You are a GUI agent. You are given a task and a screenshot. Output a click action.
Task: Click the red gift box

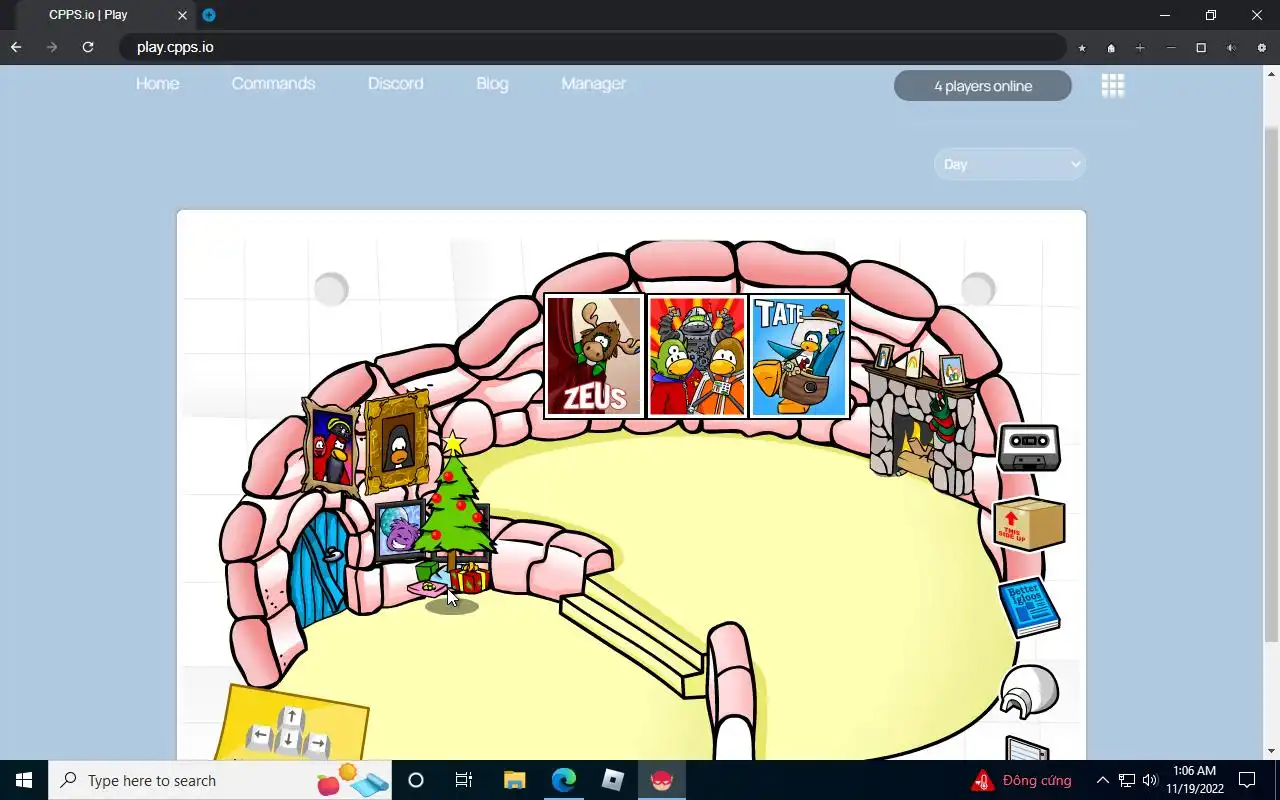click(469, 577)
